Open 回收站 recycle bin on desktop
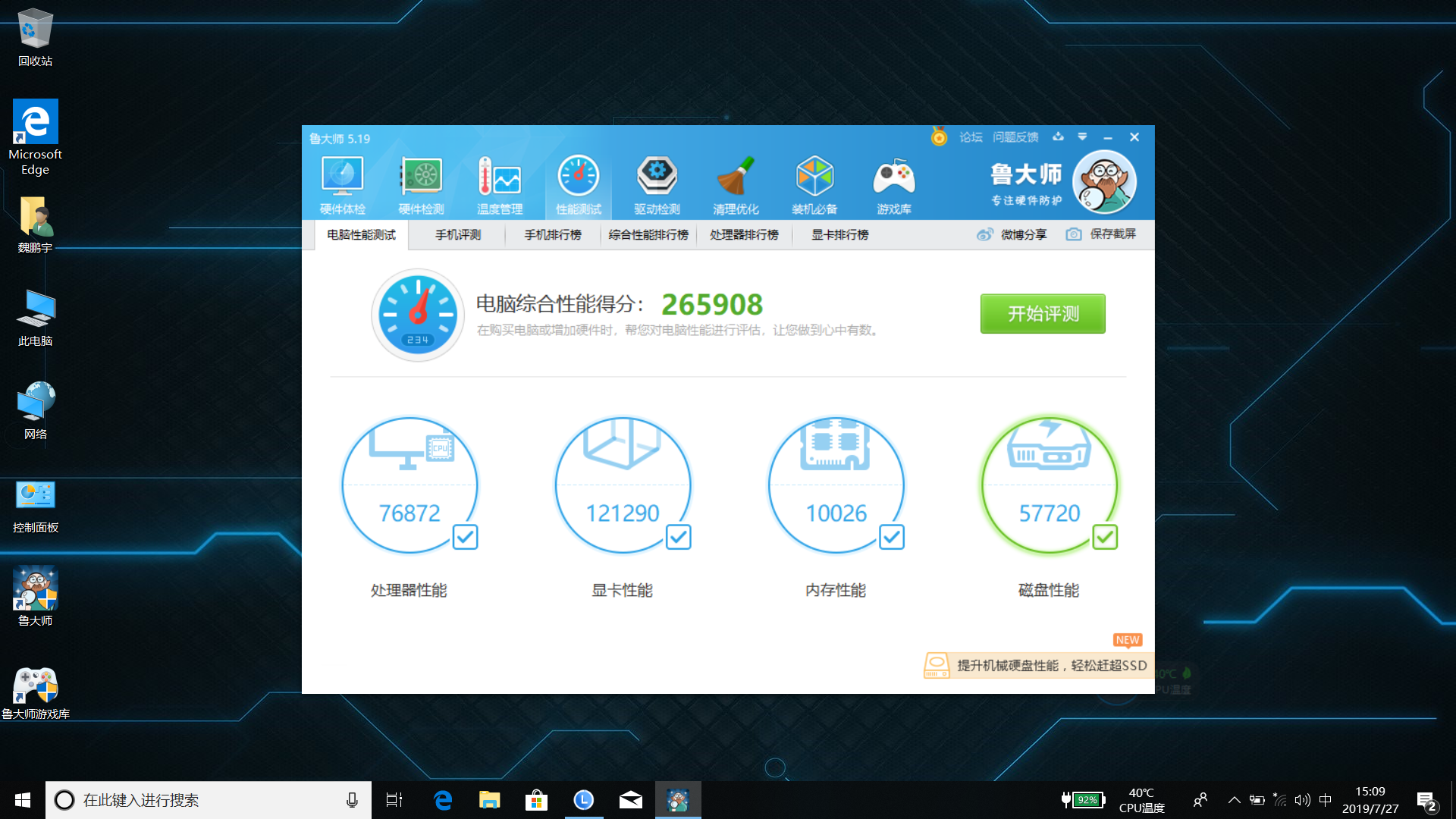This screenshot has width=1456, height=819. point(35,38)
